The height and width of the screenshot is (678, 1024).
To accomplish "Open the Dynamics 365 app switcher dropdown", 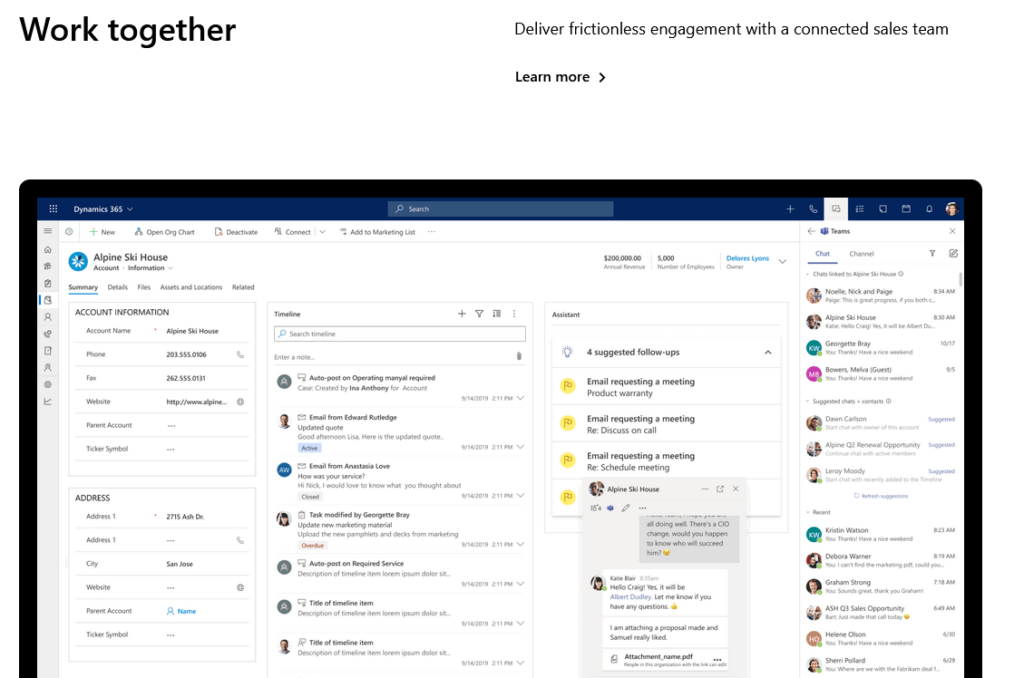I will [130, 209].
